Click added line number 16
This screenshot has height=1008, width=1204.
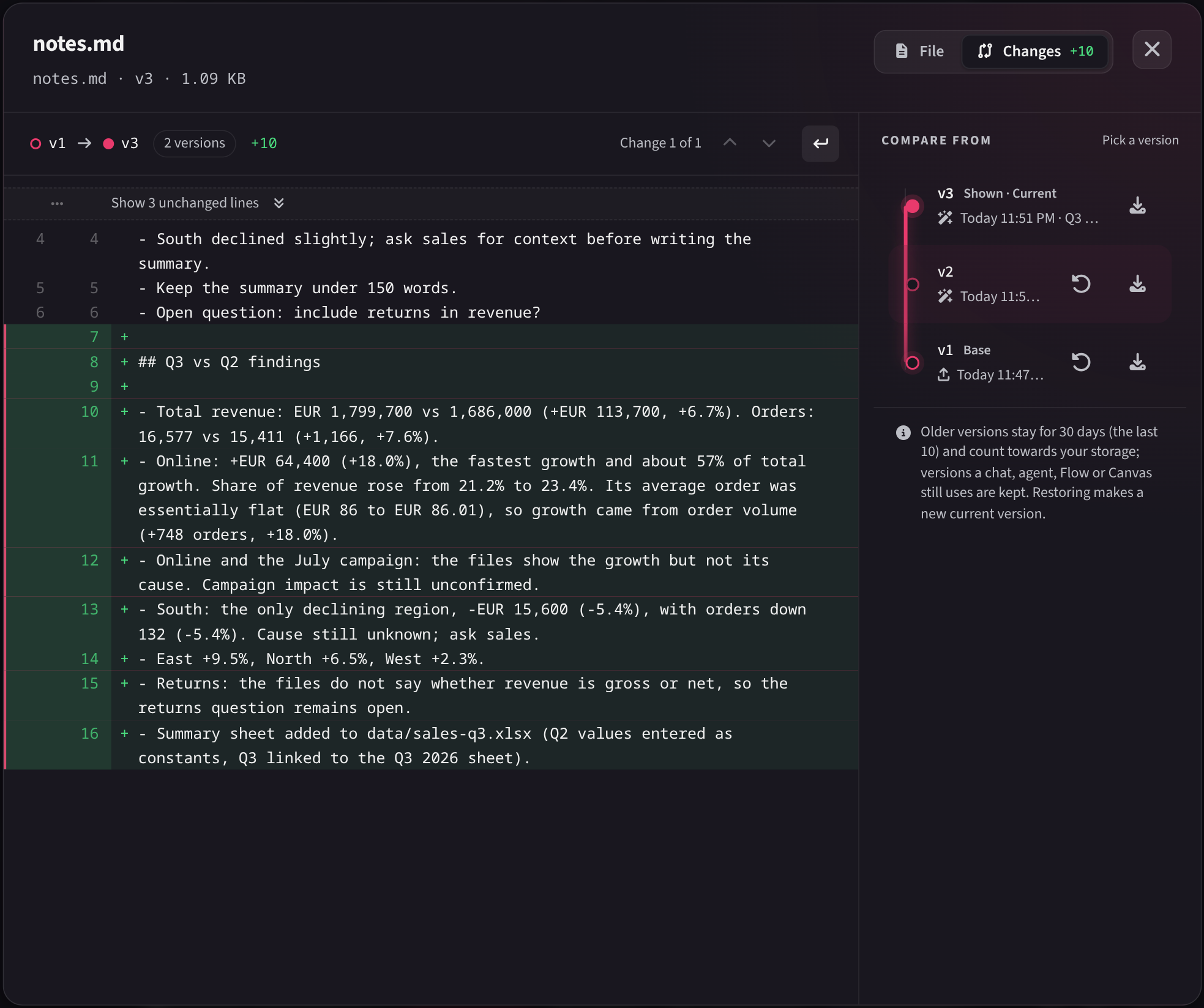click(89, 734)
